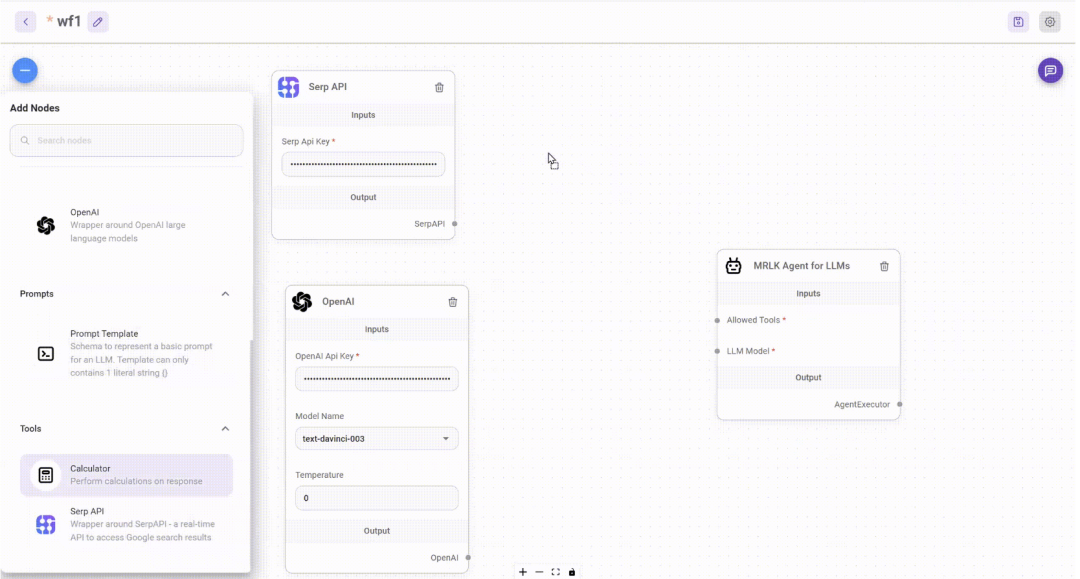This screenshot has height=579, width=1080.
Task: Click the Temperature label
Action: (x=320, y=475)
